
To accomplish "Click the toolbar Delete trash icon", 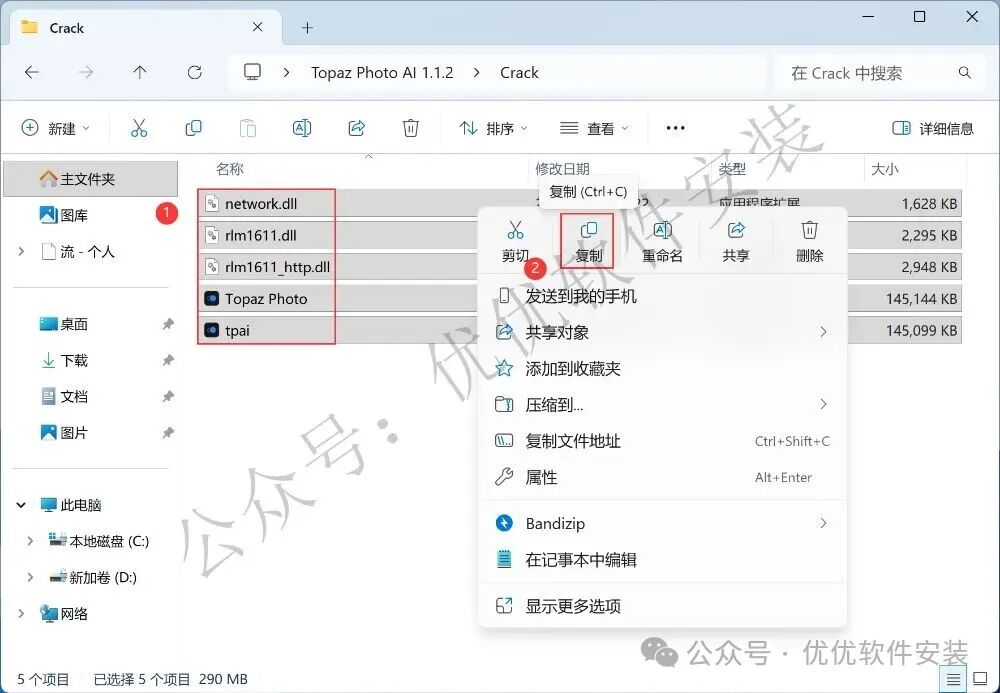I will pos(411,128).
